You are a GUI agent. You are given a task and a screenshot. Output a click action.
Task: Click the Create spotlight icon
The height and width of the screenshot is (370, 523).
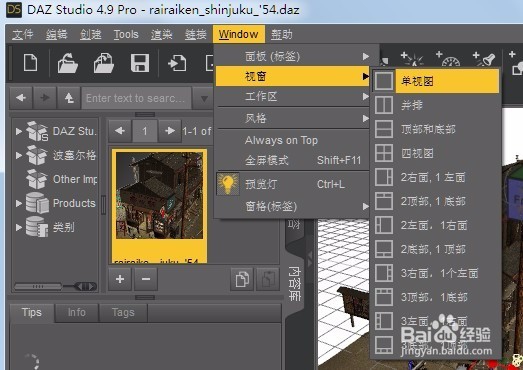[484, 59]
